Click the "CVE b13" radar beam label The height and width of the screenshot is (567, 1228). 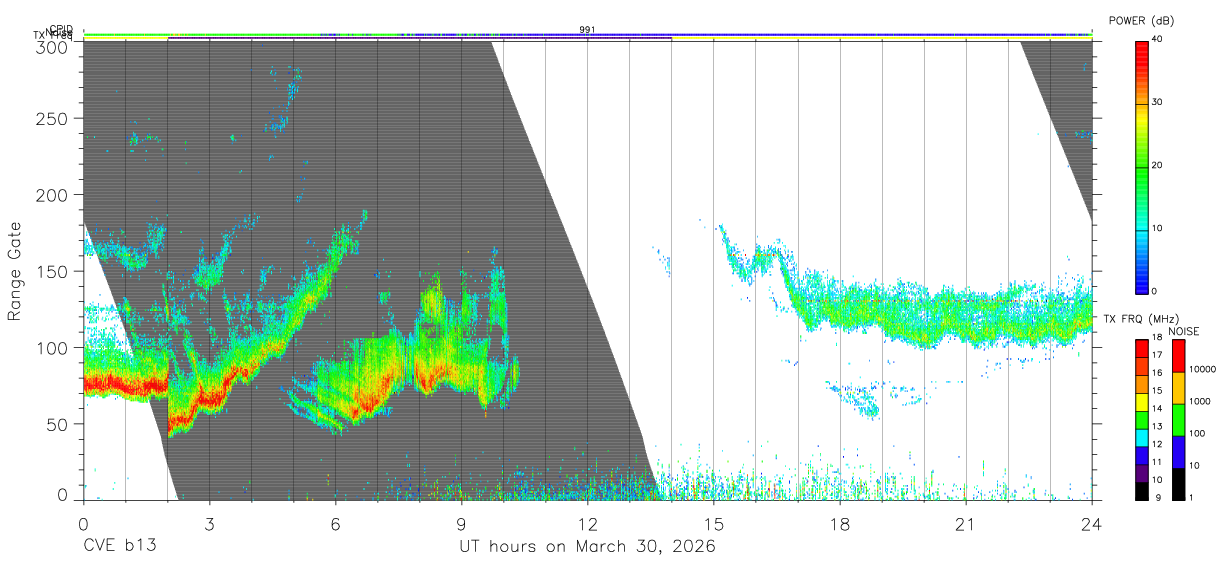(119, 547)
